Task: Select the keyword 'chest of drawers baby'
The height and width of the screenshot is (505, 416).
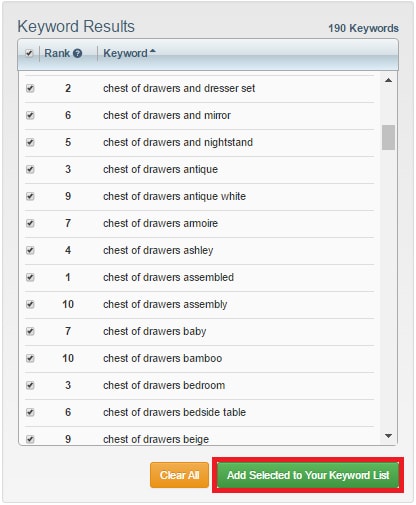Action: [155, 331]
